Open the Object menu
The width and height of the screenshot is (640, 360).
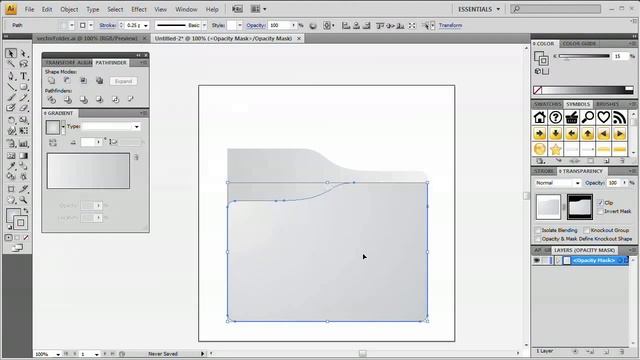coord(69,9)
